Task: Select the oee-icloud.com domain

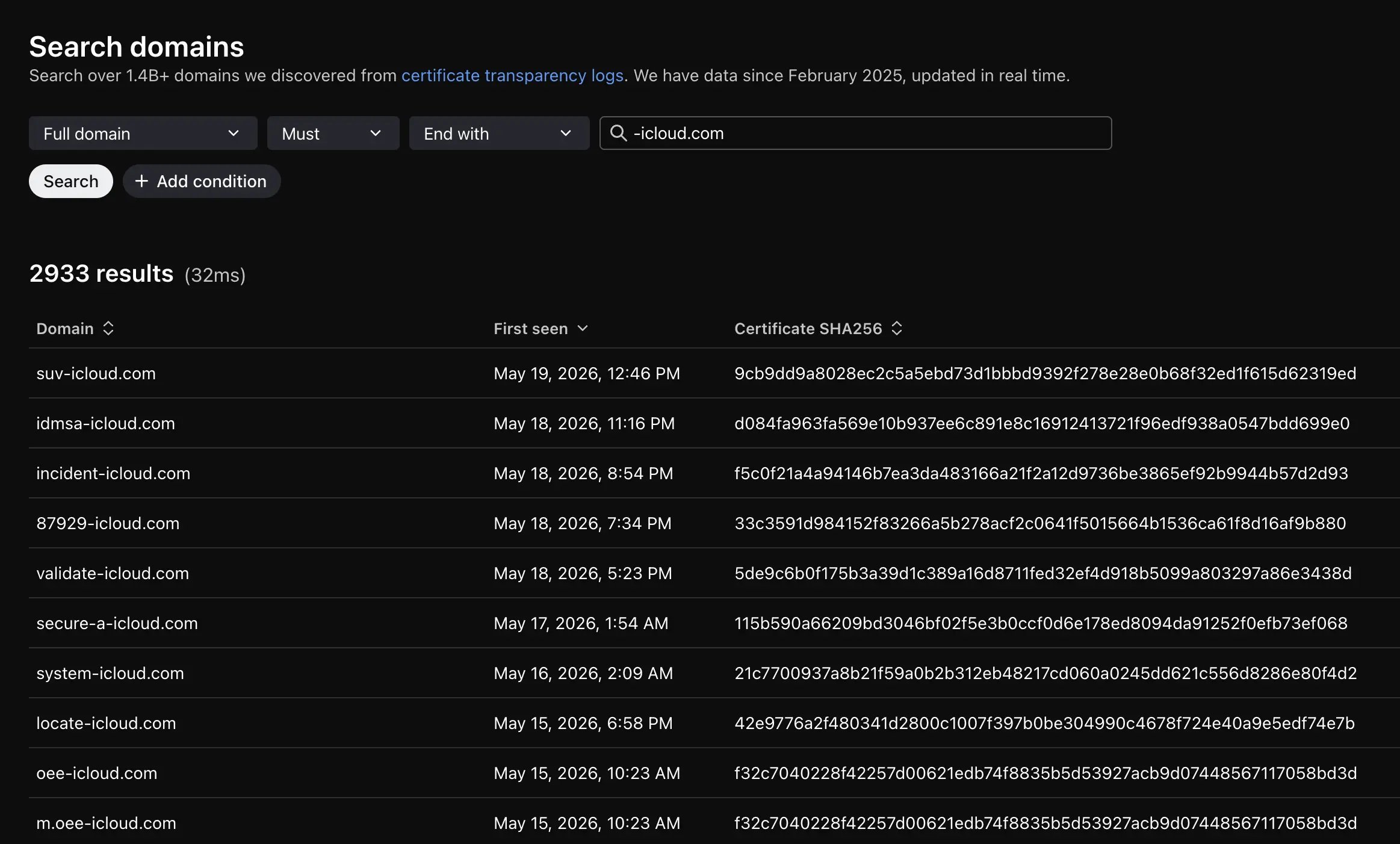Action: point(97,773)
